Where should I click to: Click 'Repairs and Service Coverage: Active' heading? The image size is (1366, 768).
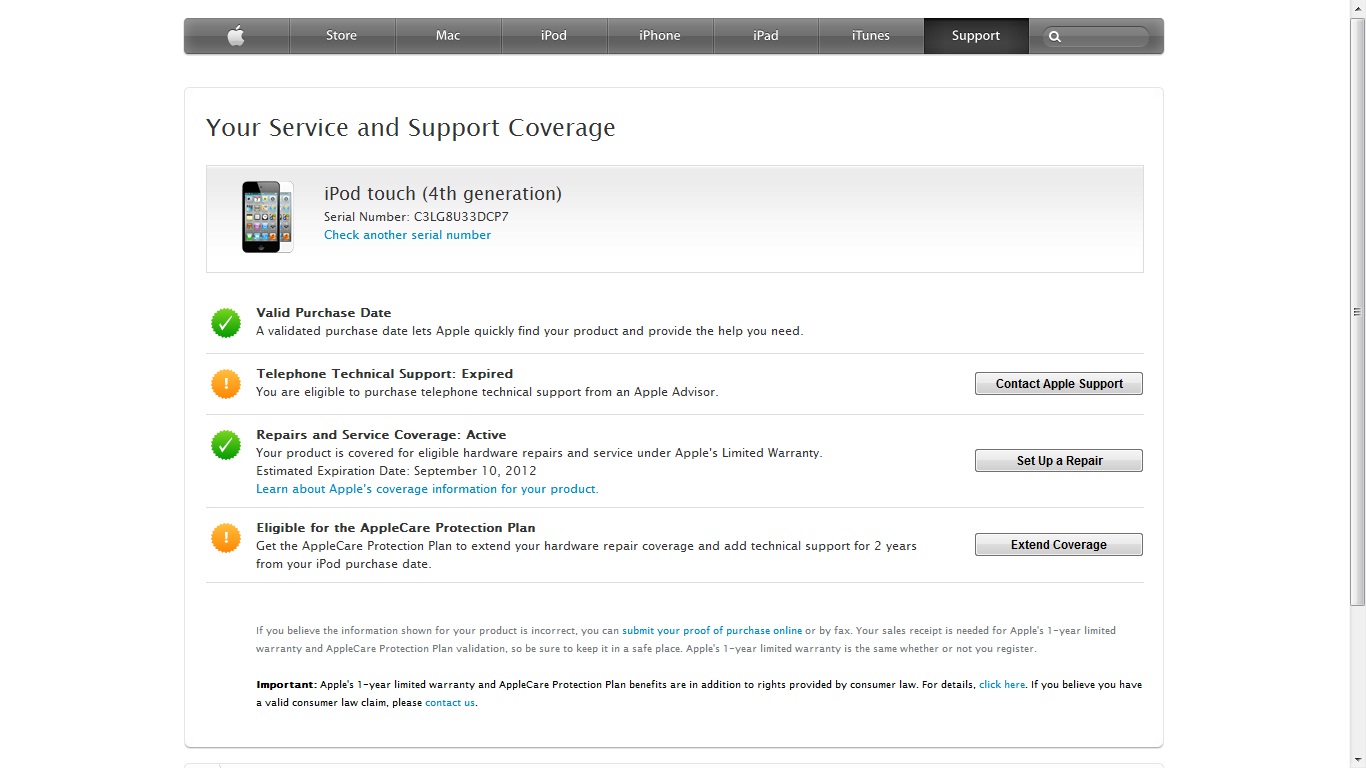point(381,435)
